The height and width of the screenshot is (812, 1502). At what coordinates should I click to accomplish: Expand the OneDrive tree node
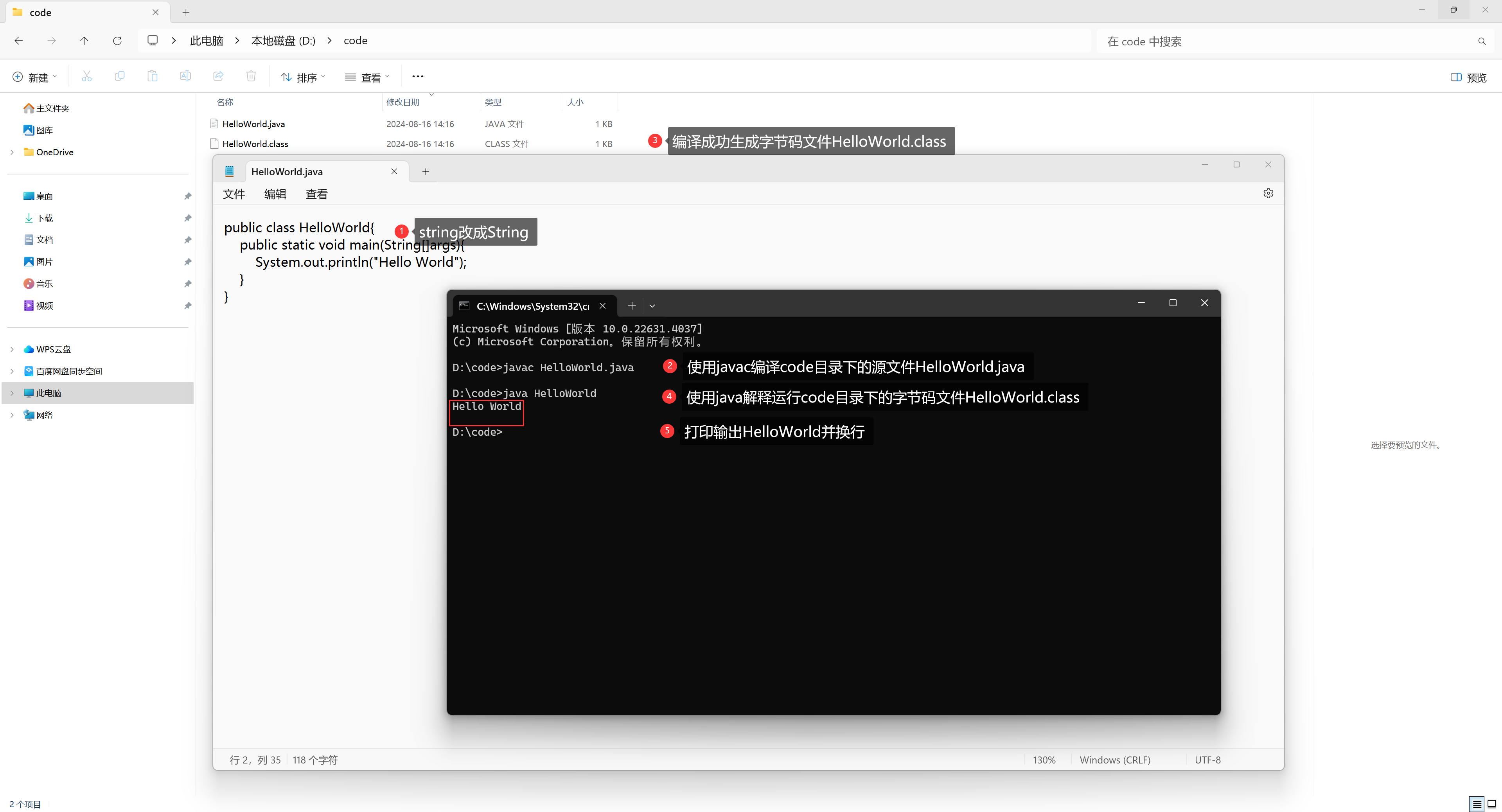point(12,152)
